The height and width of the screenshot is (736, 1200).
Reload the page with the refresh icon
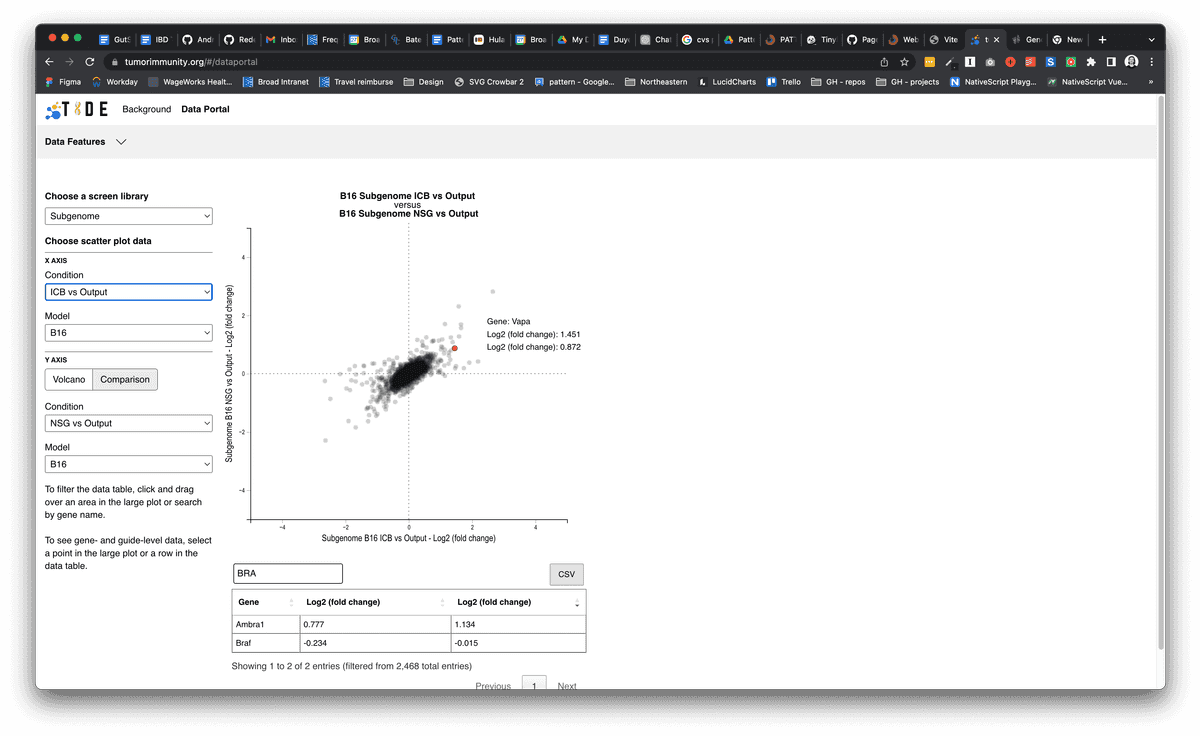(x=89, y=61)
